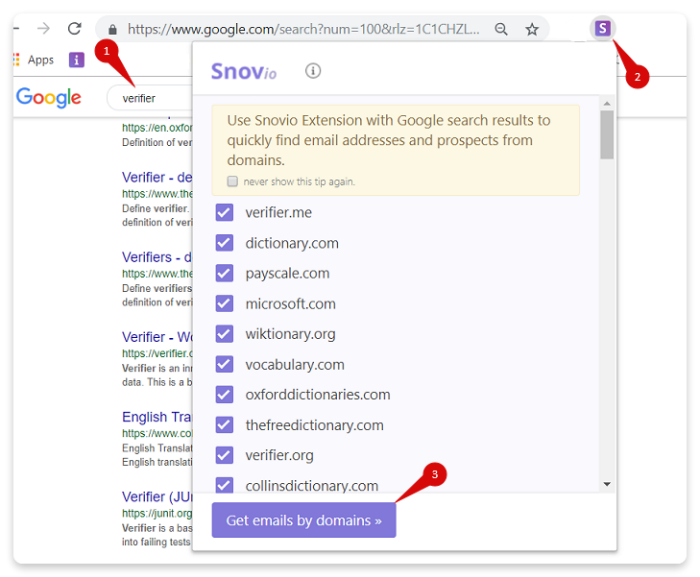This screenshot has height=577, width=700.
Task: Uncheck the wiktionary.org domain
Action: click(224, 334)
